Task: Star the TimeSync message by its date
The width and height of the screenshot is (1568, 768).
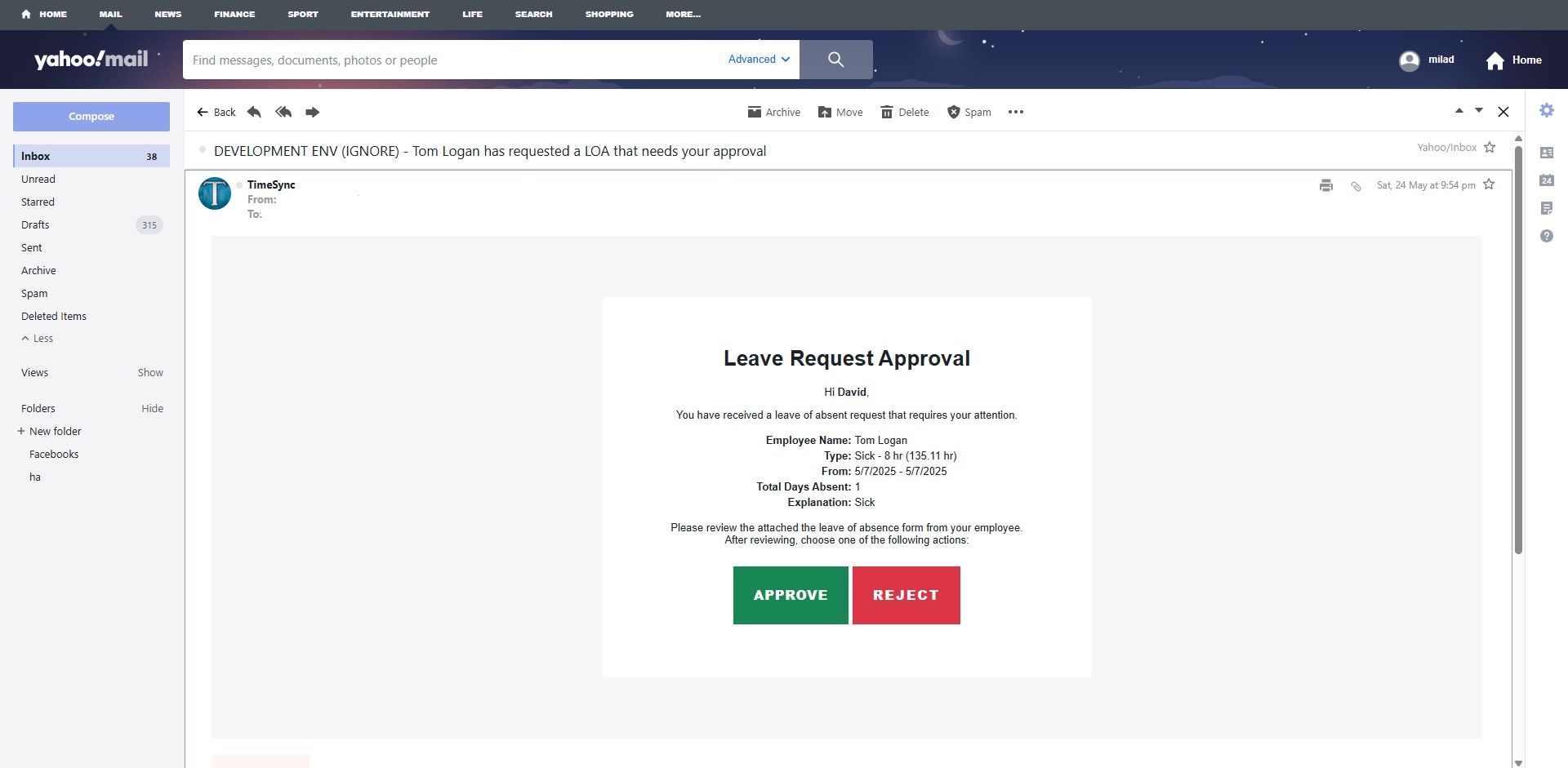Action: 1489,184
